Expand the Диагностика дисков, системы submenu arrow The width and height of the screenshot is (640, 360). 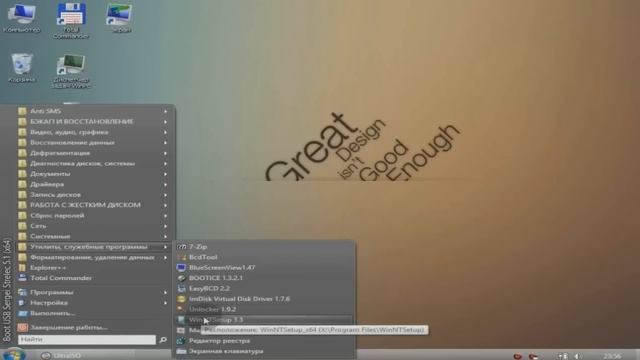click(x=166, y=164)
